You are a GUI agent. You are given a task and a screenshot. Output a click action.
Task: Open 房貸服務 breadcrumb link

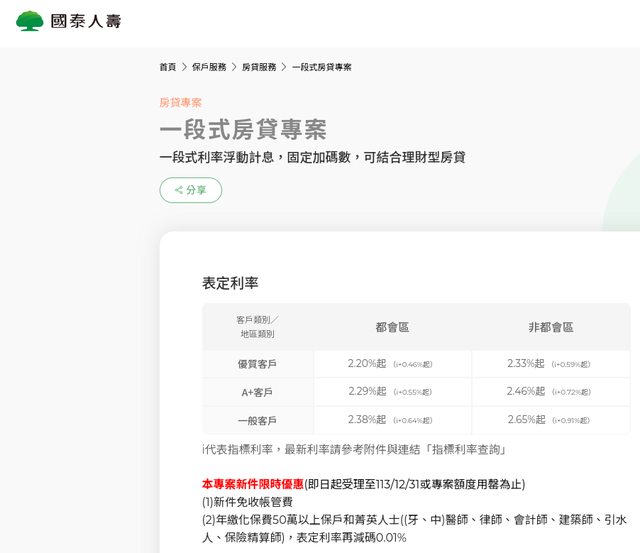click(259, 67)
